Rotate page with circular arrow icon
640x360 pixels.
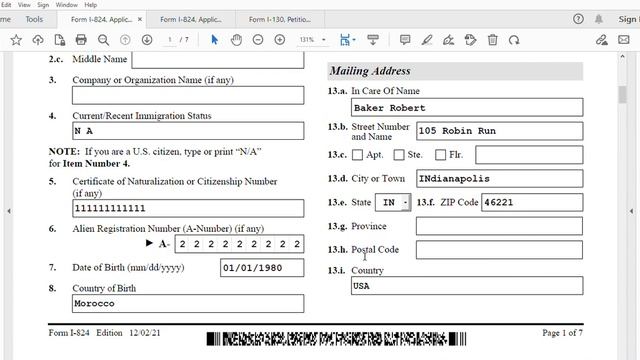[514, 40]
